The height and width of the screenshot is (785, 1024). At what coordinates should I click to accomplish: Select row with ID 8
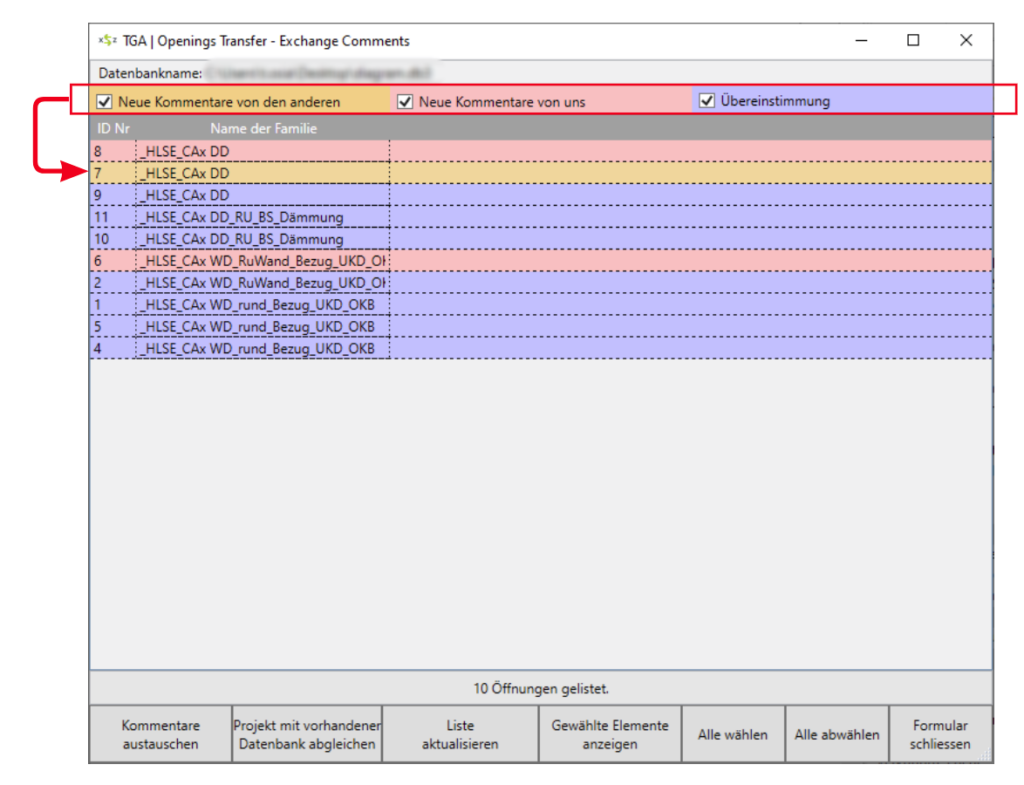point(260,151)
